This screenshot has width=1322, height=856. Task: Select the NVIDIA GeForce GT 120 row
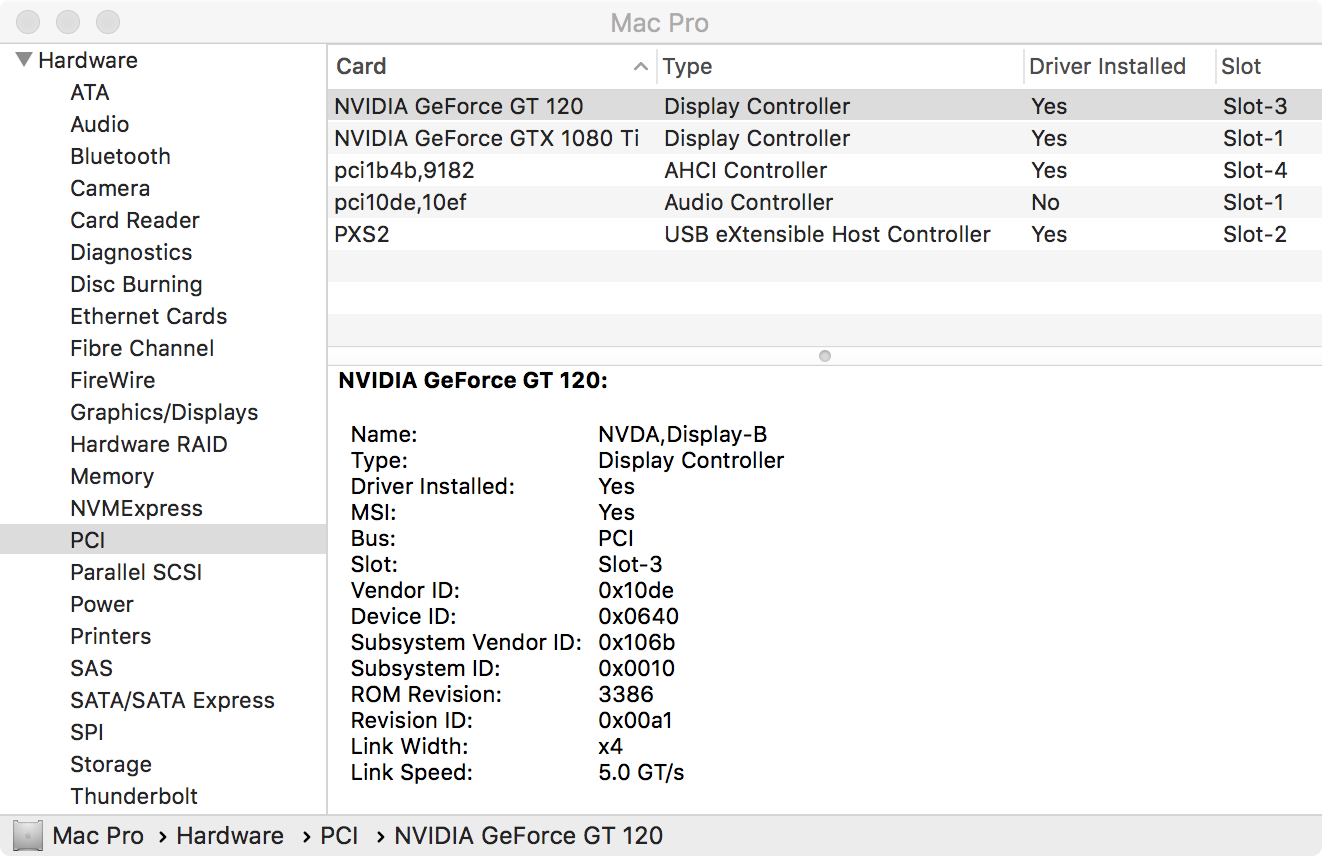coord(825,106)
